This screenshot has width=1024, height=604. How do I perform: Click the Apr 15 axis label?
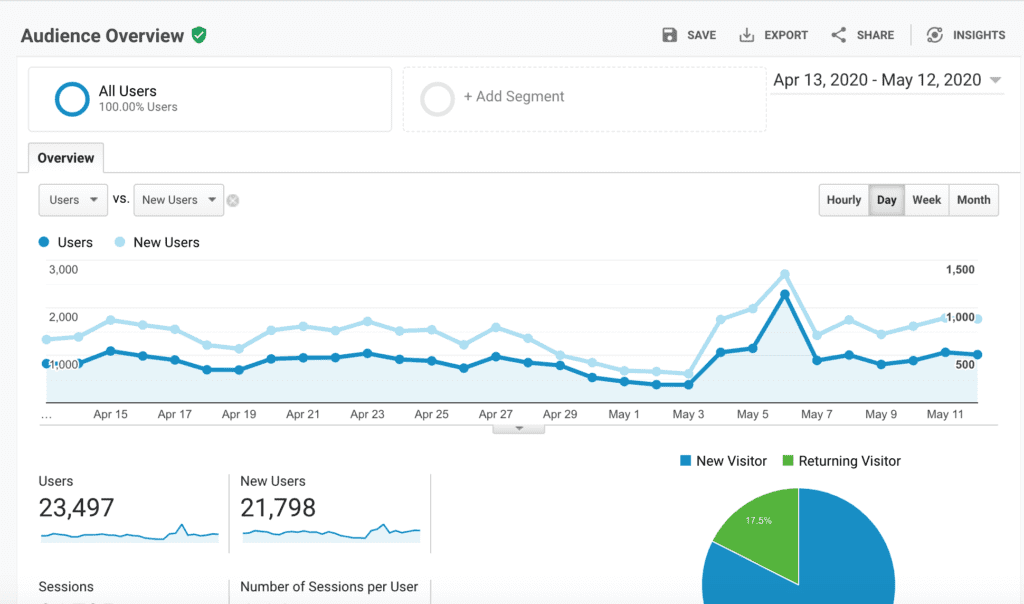coord(110,415)
